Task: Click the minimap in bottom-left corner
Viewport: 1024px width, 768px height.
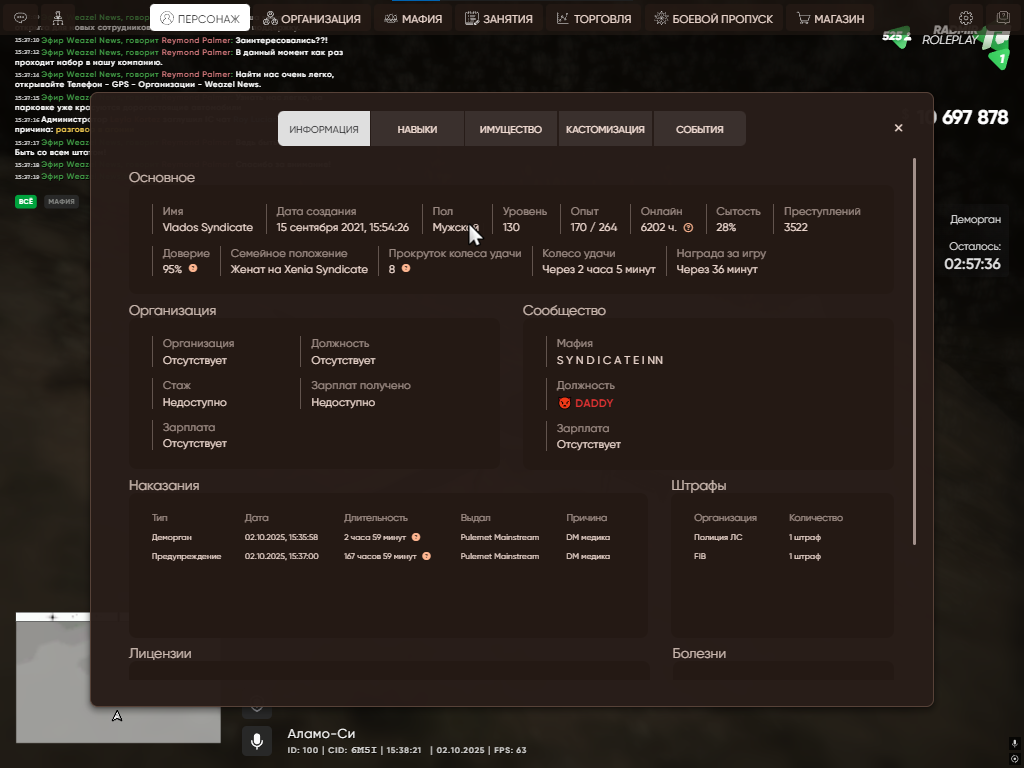Action: click(x=118, y=678)
